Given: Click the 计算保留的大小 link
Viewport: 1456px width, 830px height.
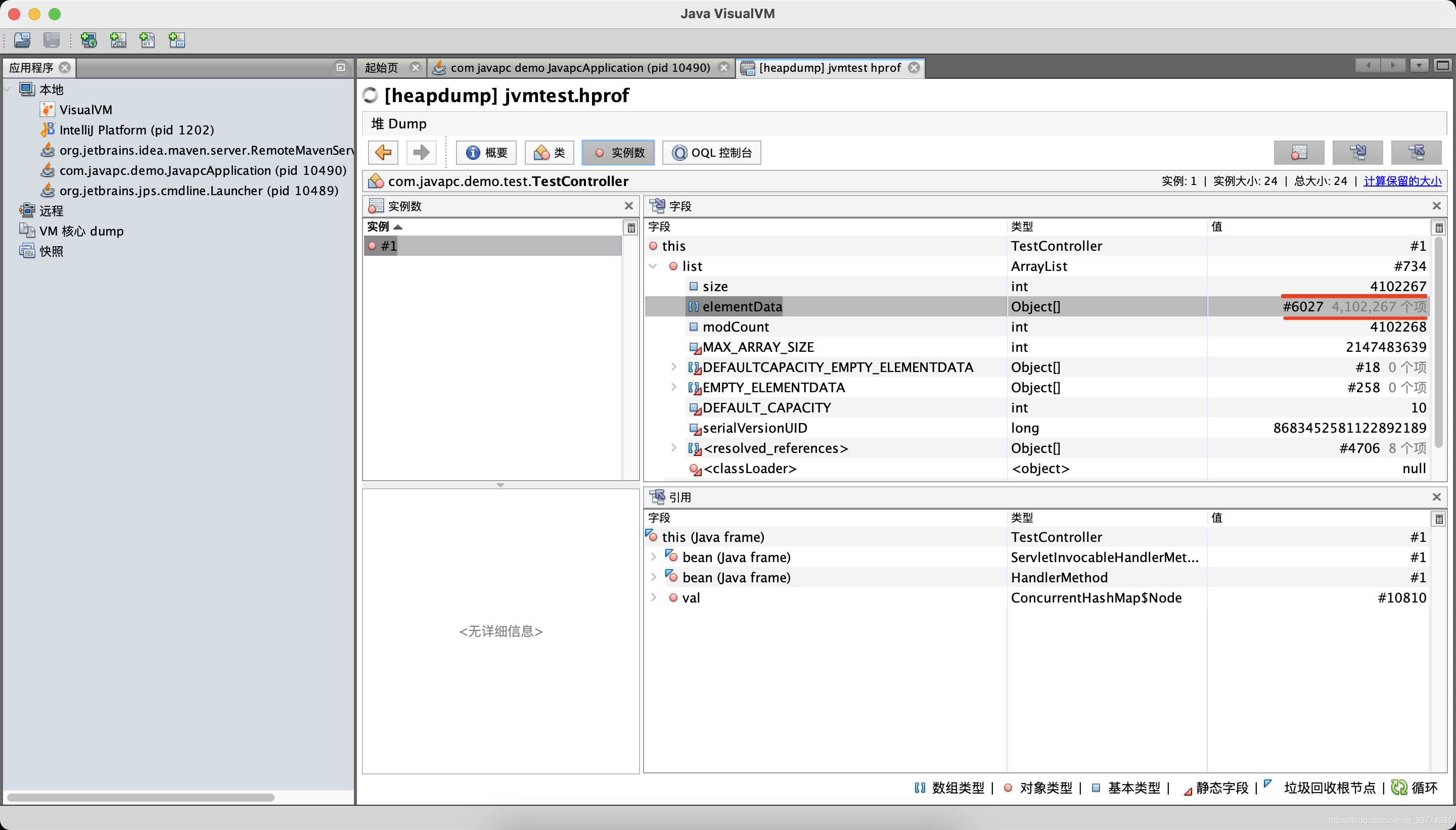Looking at the screenshot, I should (1402, 181).
